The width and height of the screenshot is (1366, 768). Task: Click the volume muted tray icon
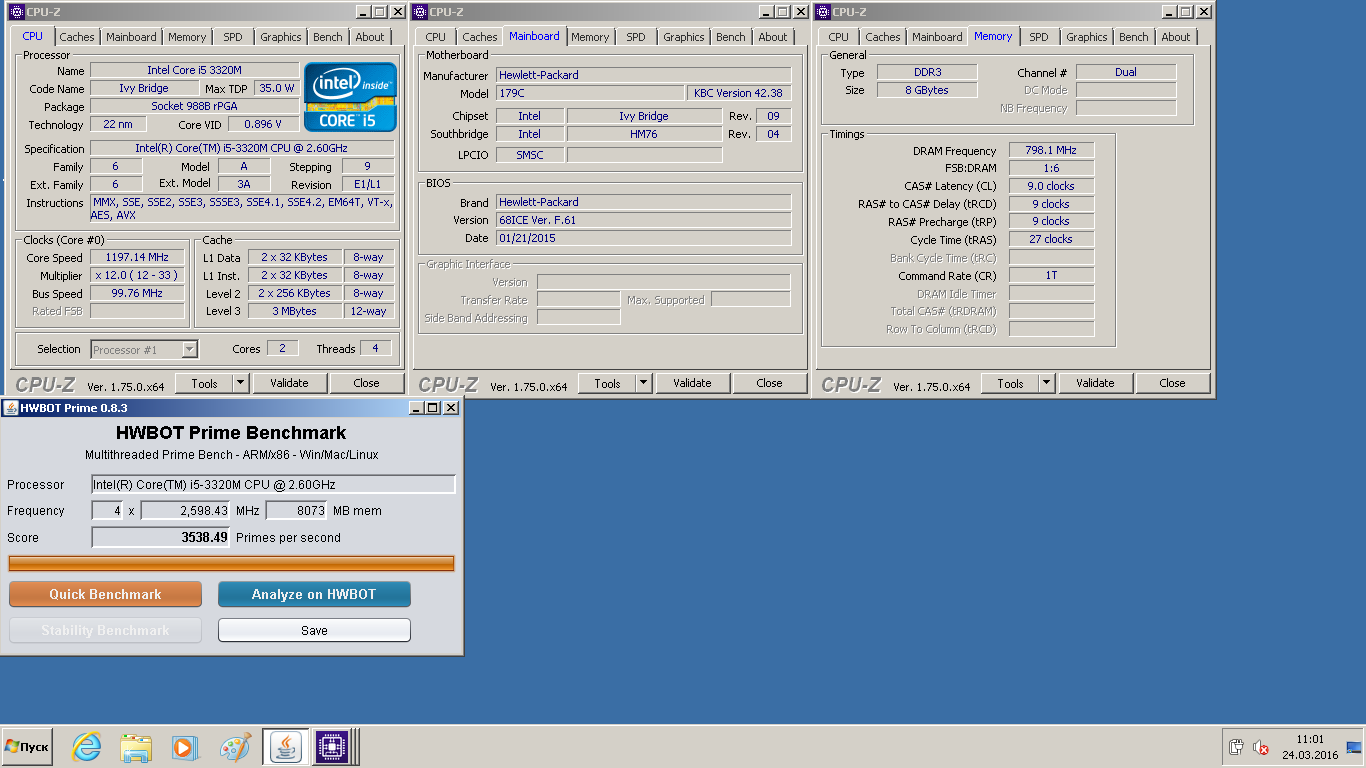point(1261,747)
